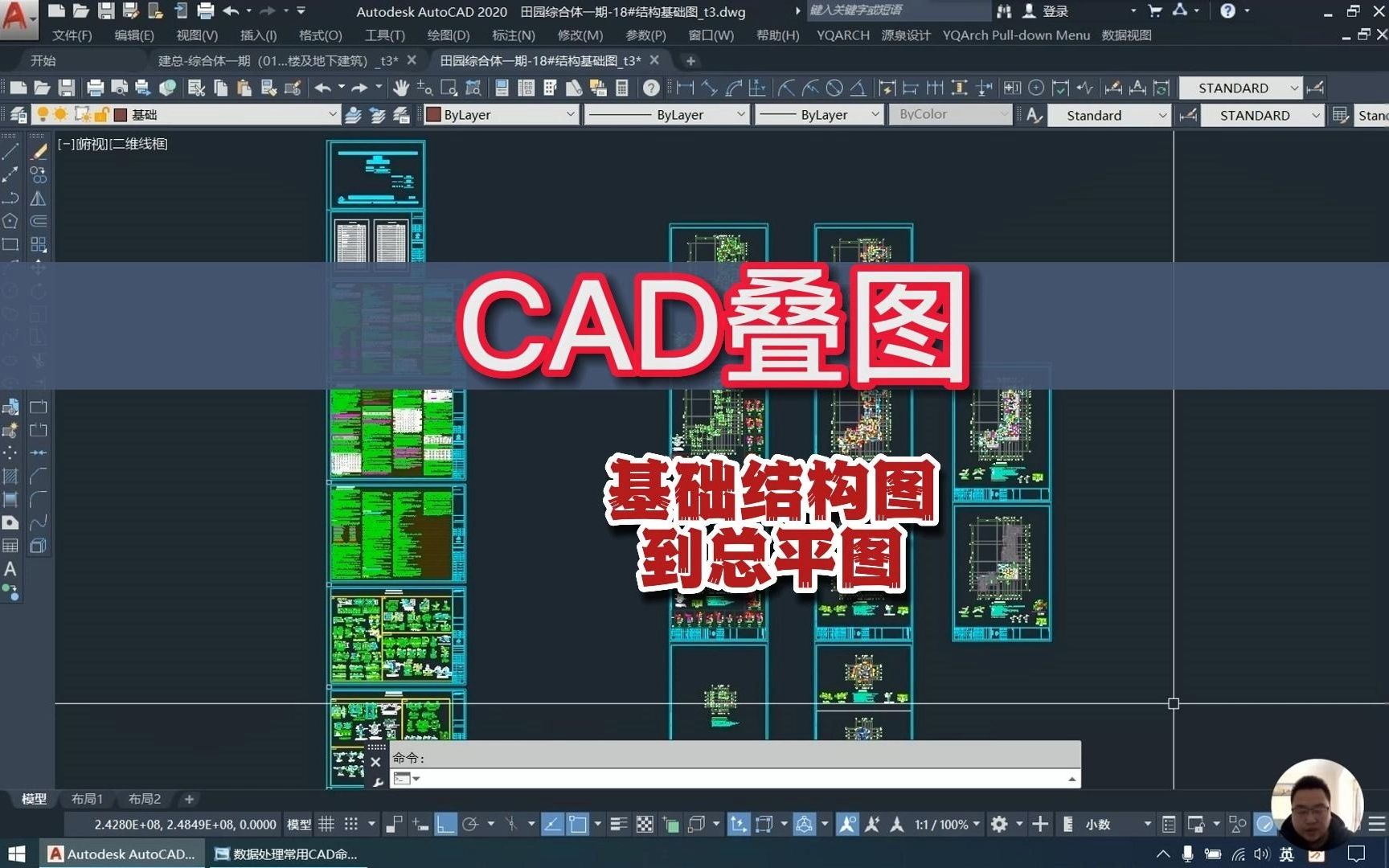
Task: Click into the command line input field
Action: [x=723, y=778]
